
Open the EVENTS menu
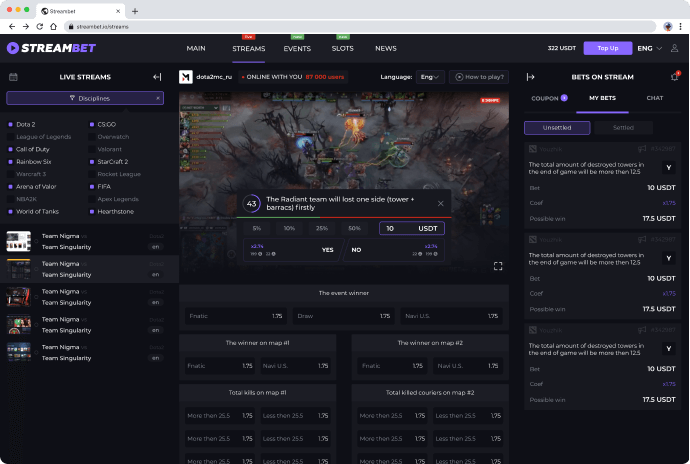(297, 48)
